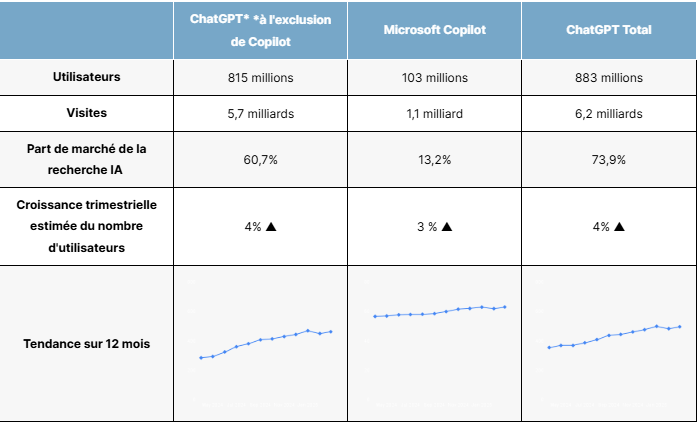This screenshot has width=698, height=424.
Task: Click the "Part de marché de la recherche IA" label
Action: coord(86,158)
